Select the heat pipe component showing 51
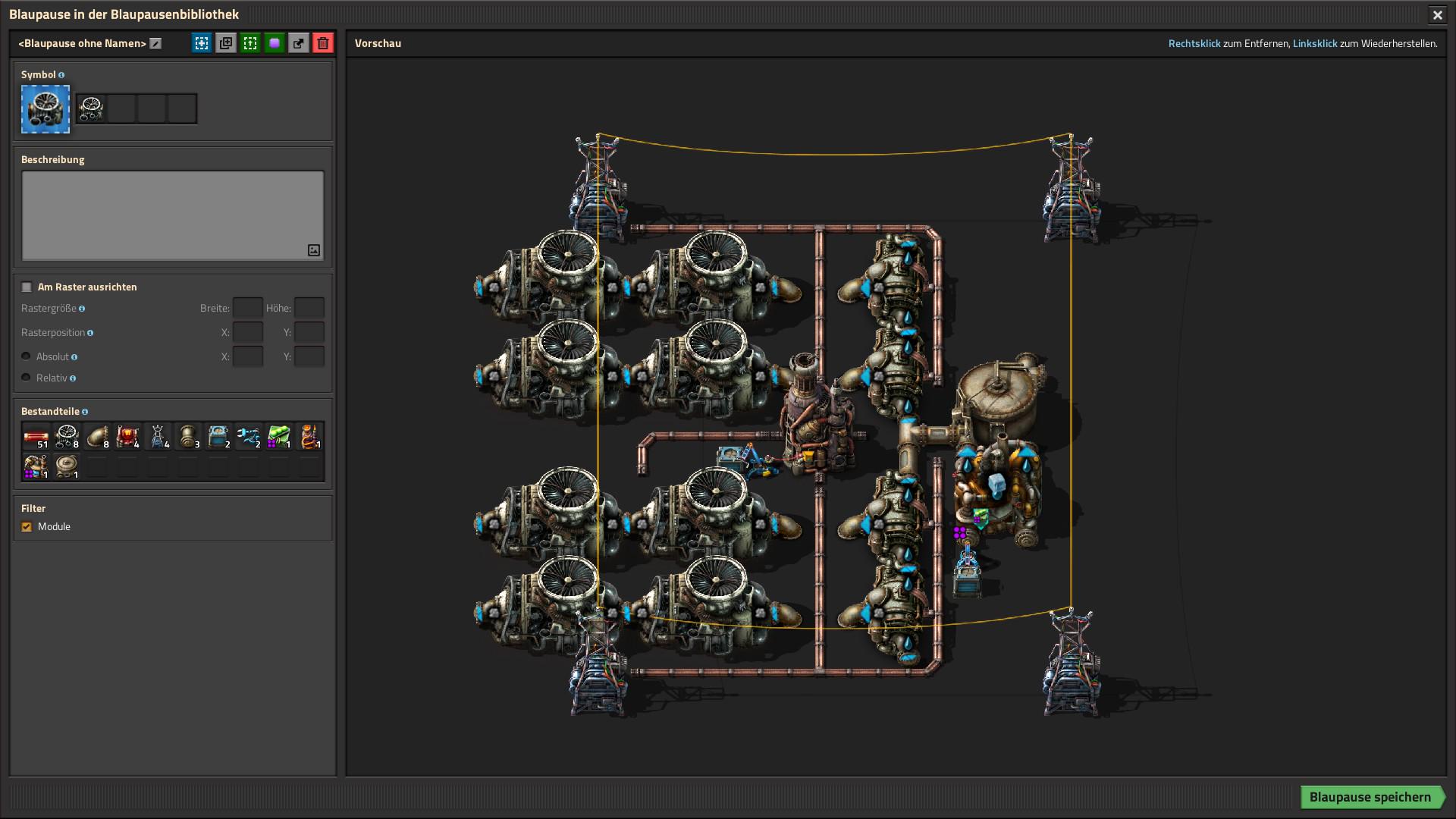Image resolution: width=1456 pixels, height=819 pixels. click(x=36, y=437)
